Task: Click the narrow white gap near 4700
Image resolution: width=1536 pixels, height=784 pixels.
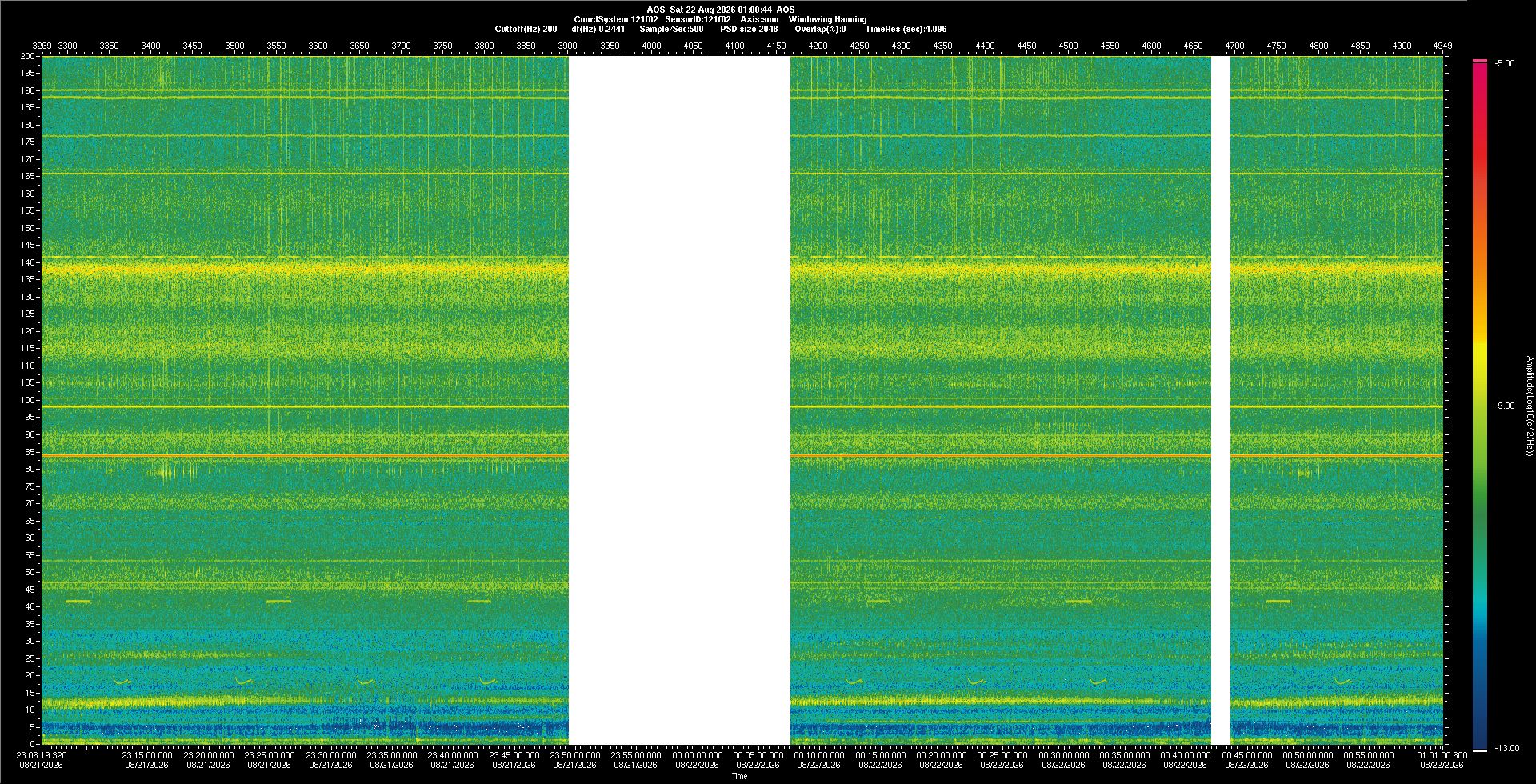Action: pyautogui.click(x=1221, y=400)
